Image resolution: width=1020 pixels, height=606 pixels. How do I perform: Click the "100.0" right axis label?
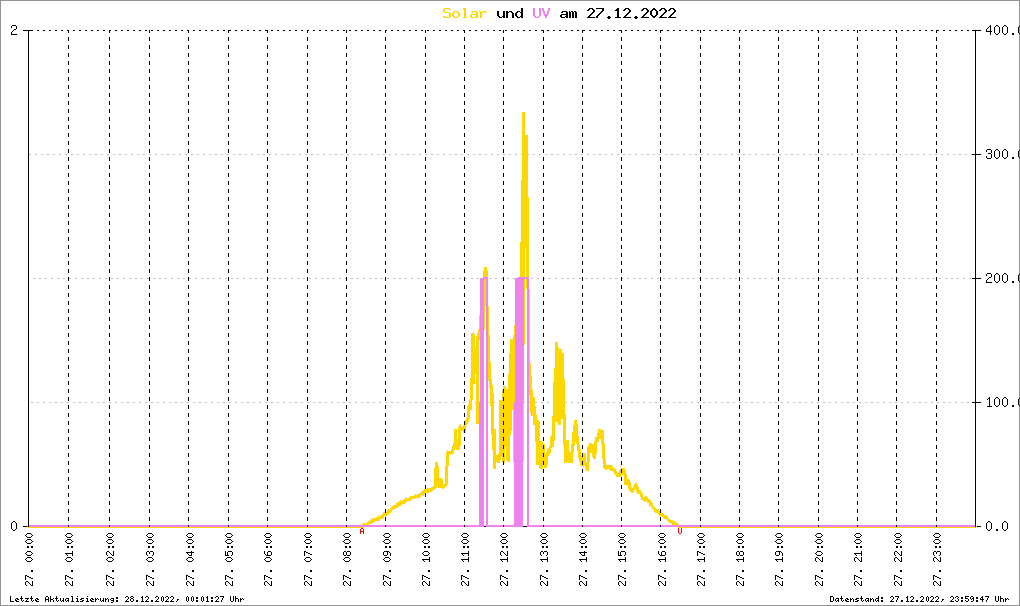tap(999, 403)
